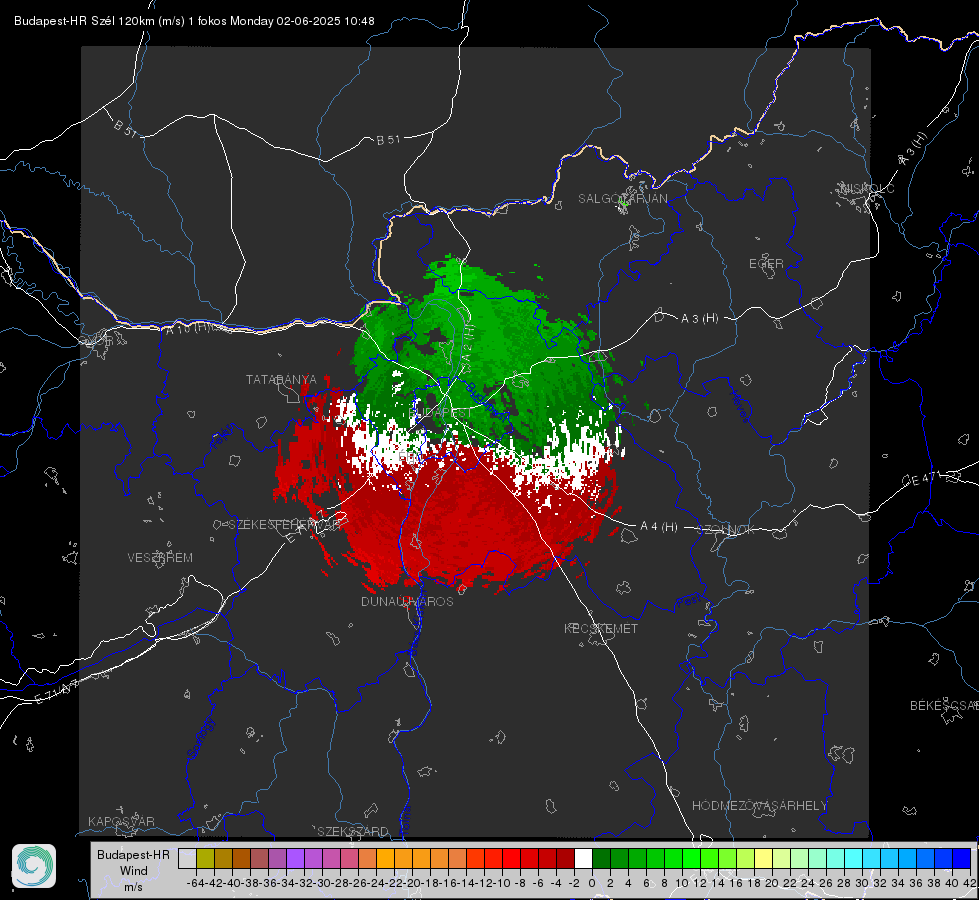Click the SALGÓTARJÁN city label

[622, 199]
